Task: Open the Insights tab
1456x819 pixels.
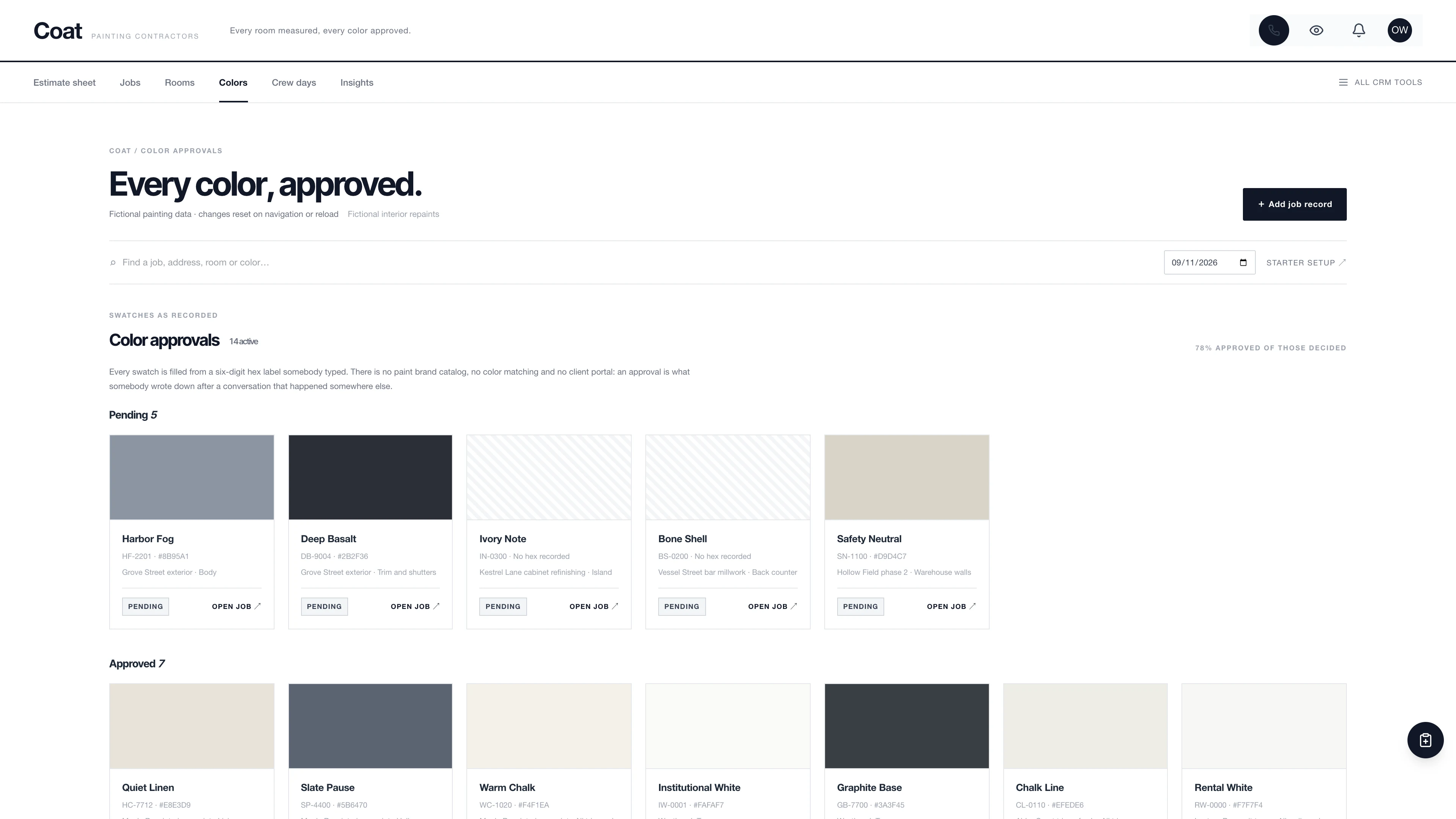Action: point(357,83)
